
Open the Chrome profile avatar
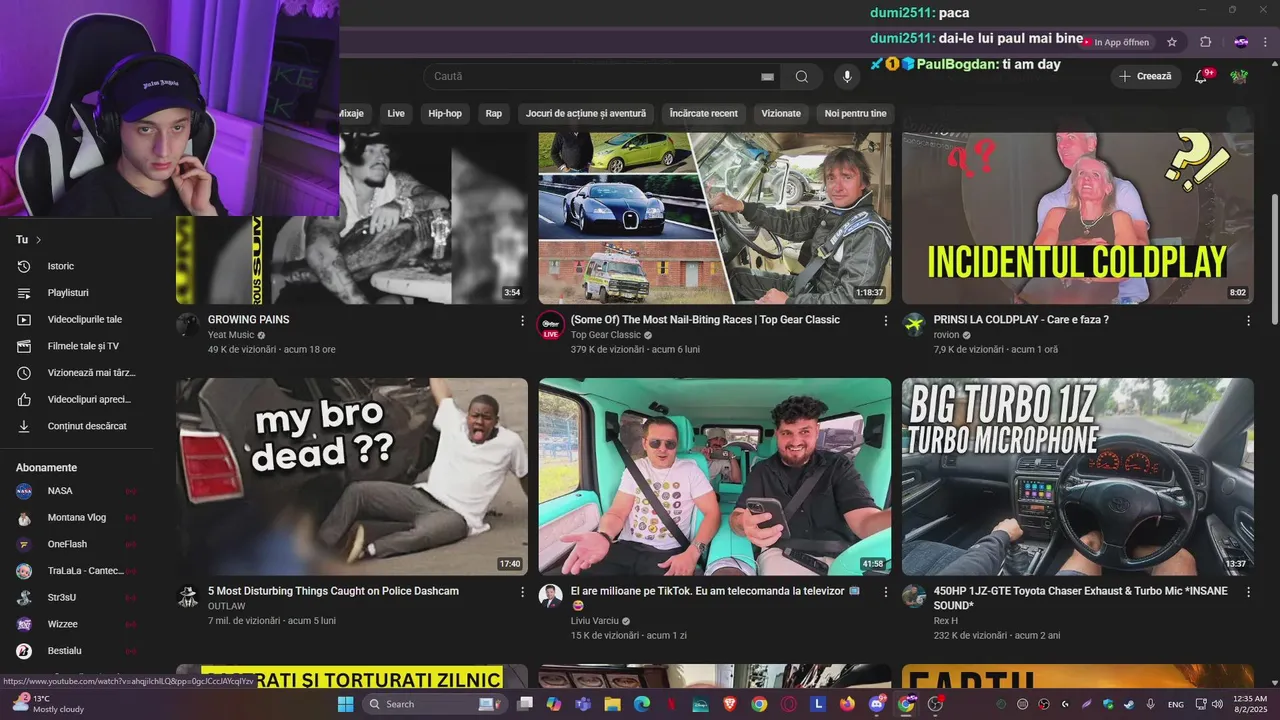[x=1241, y=42]
